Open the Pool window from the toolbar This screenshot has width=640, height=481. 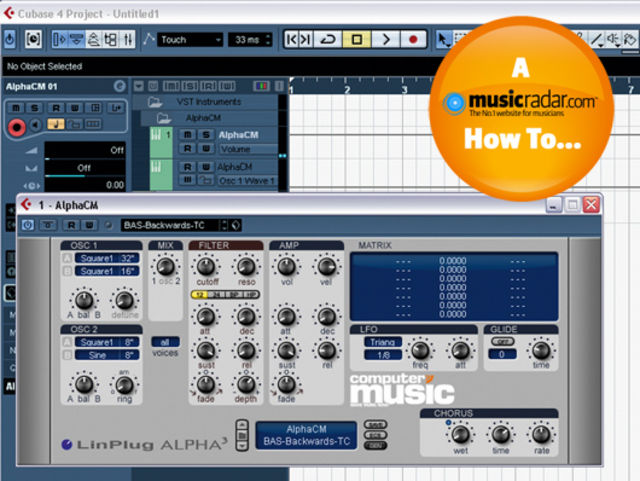click(x=111, y=40)
